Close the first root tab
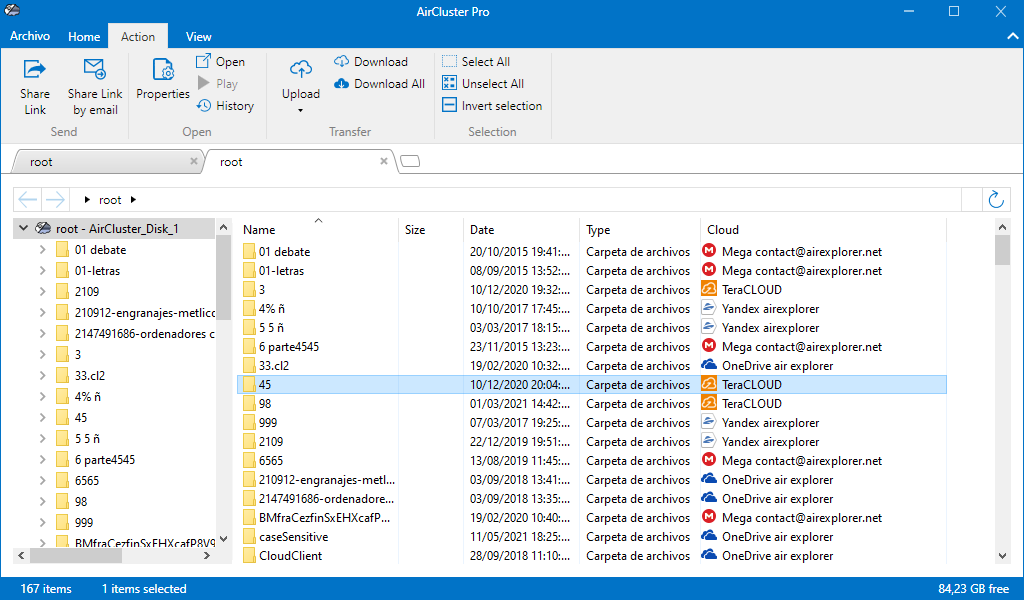The image size is (1024, 600). point(194,161)
